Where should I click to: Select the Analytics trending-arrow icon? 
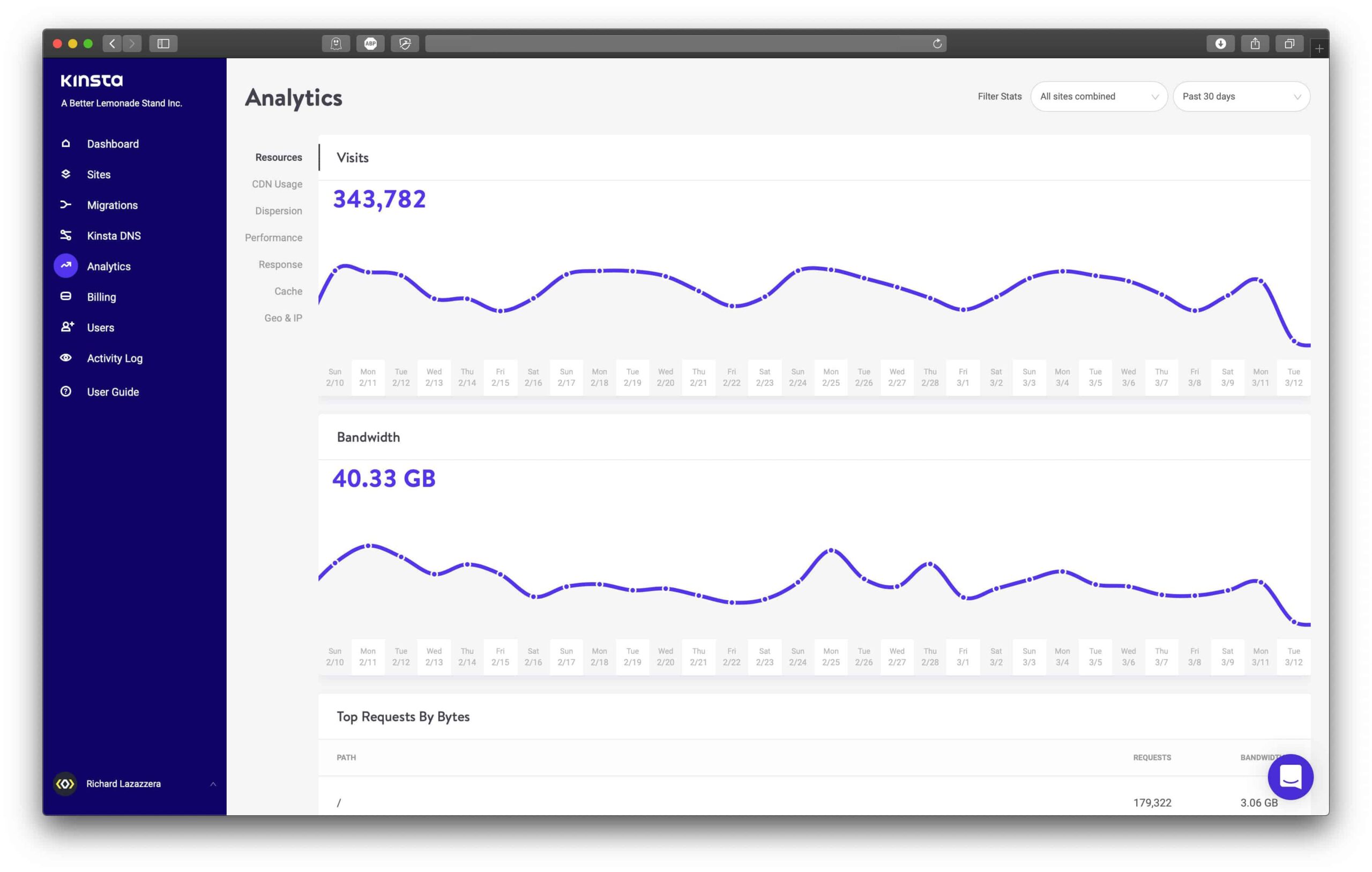(66, 266)
